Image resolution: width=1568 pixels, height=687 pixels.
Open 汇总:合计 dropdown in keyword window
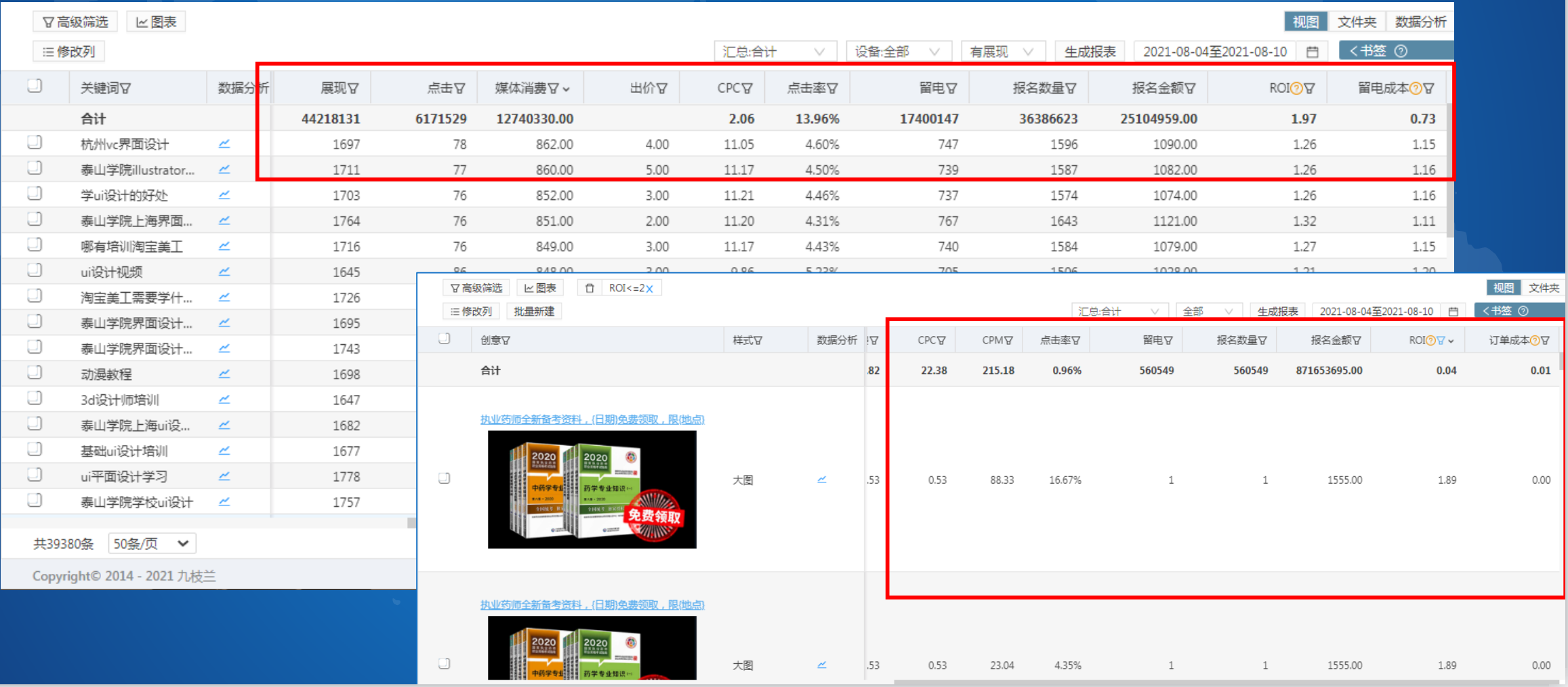[775, 51]
